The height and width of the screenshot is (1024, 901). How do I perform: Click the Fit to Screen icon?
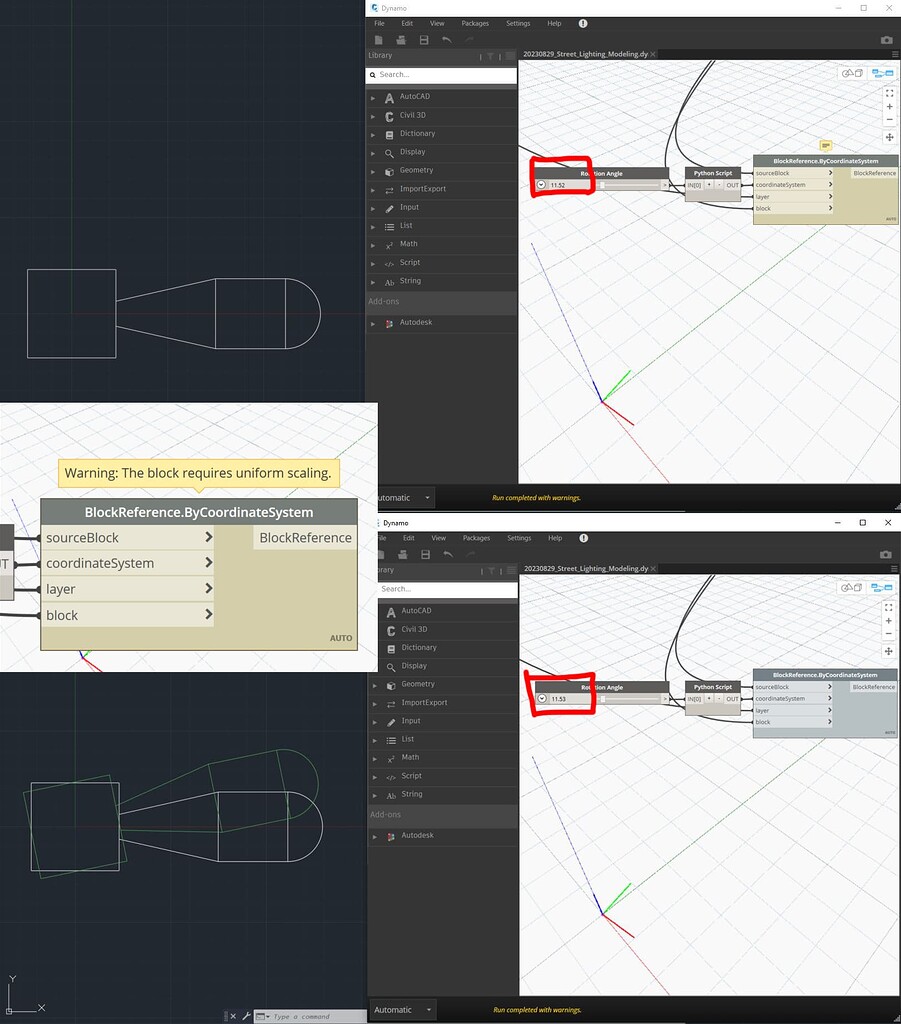(x=889, y=93)
